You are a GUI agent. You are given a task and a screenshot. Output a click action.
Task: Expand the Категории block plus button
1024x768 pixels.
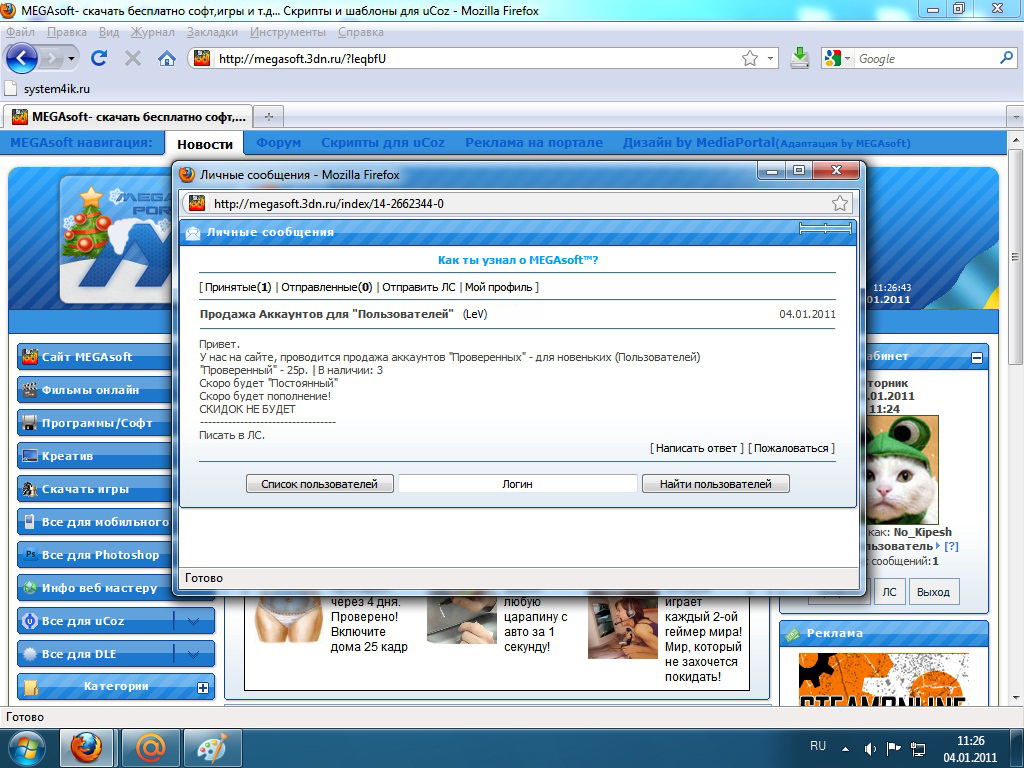click(203, 688)
